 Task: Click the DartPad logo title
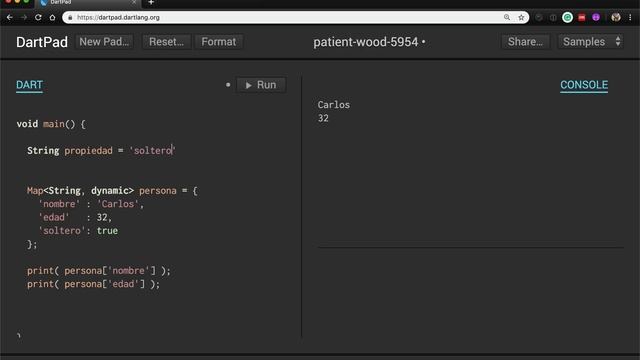pos(42,42)
